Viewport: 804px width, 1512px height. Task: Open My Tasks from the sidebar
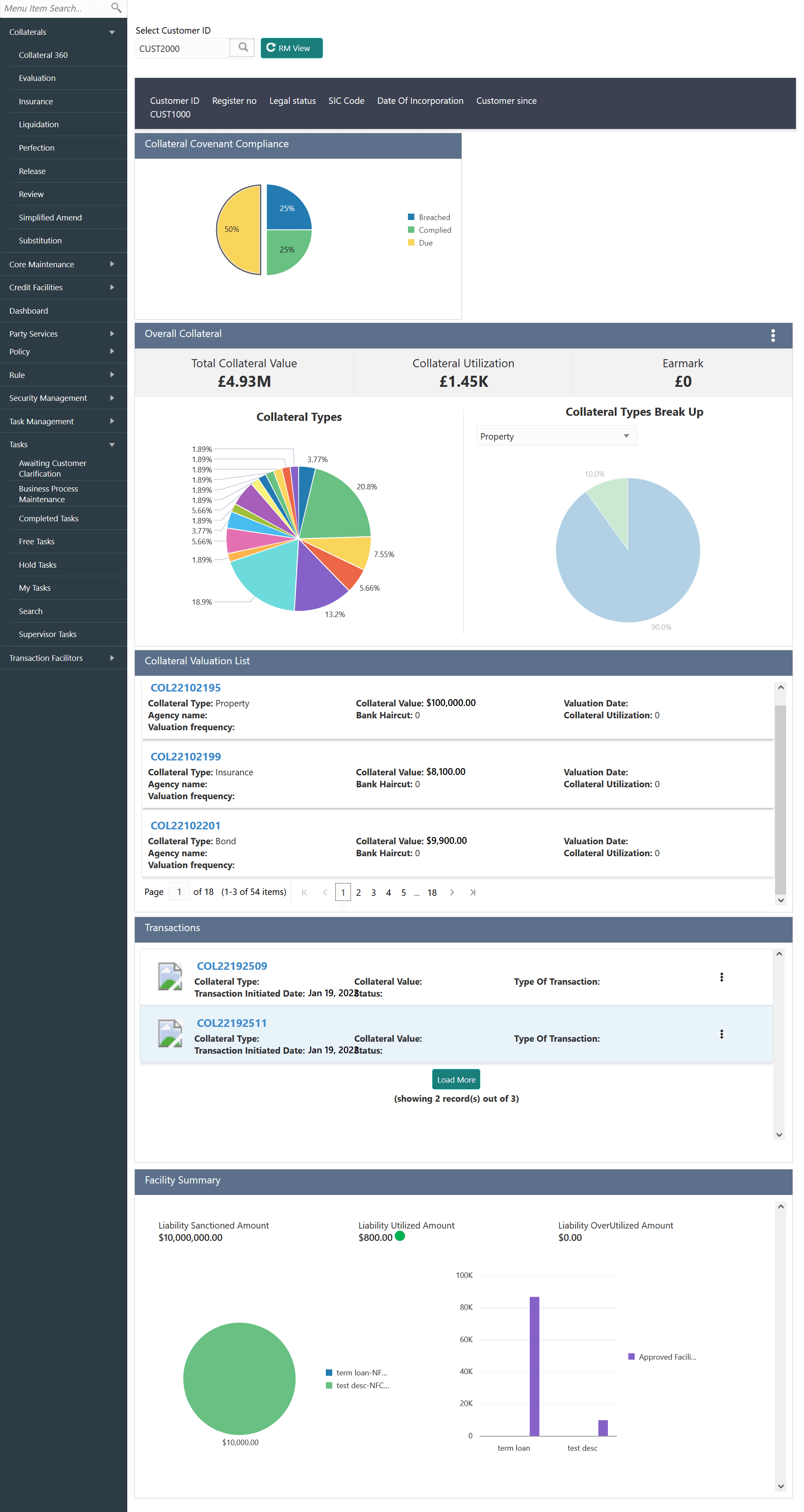(x=34, y=588)
